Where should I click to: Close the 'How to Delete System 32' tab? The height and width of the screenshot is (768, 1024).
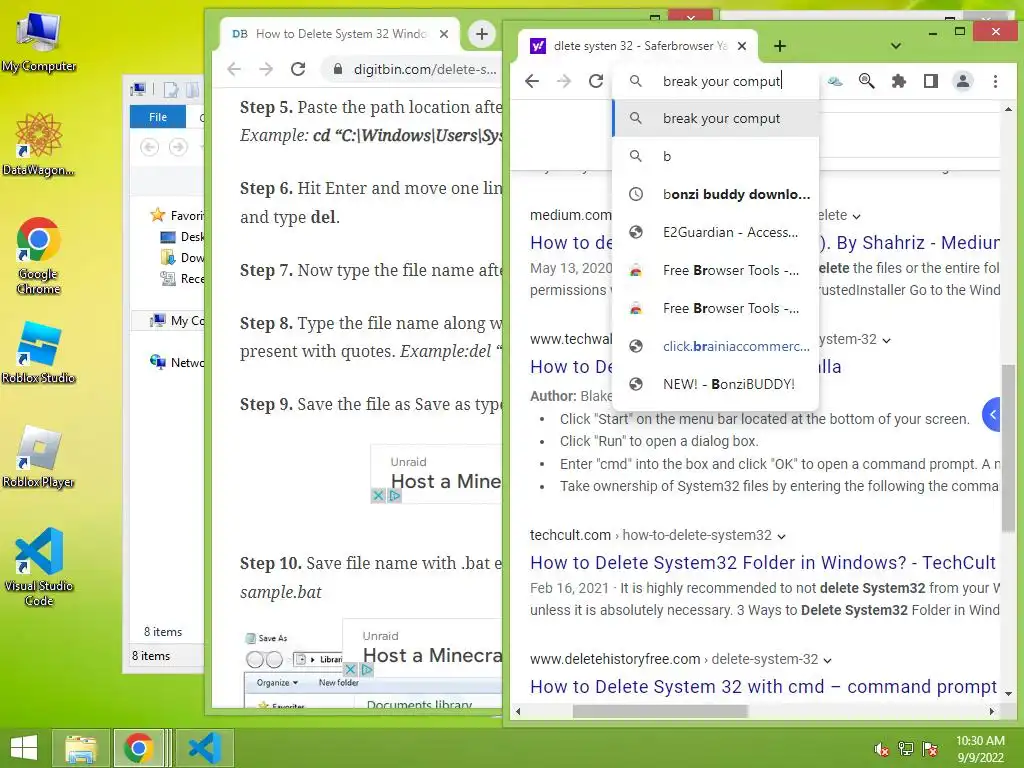(x=444, y=34)
